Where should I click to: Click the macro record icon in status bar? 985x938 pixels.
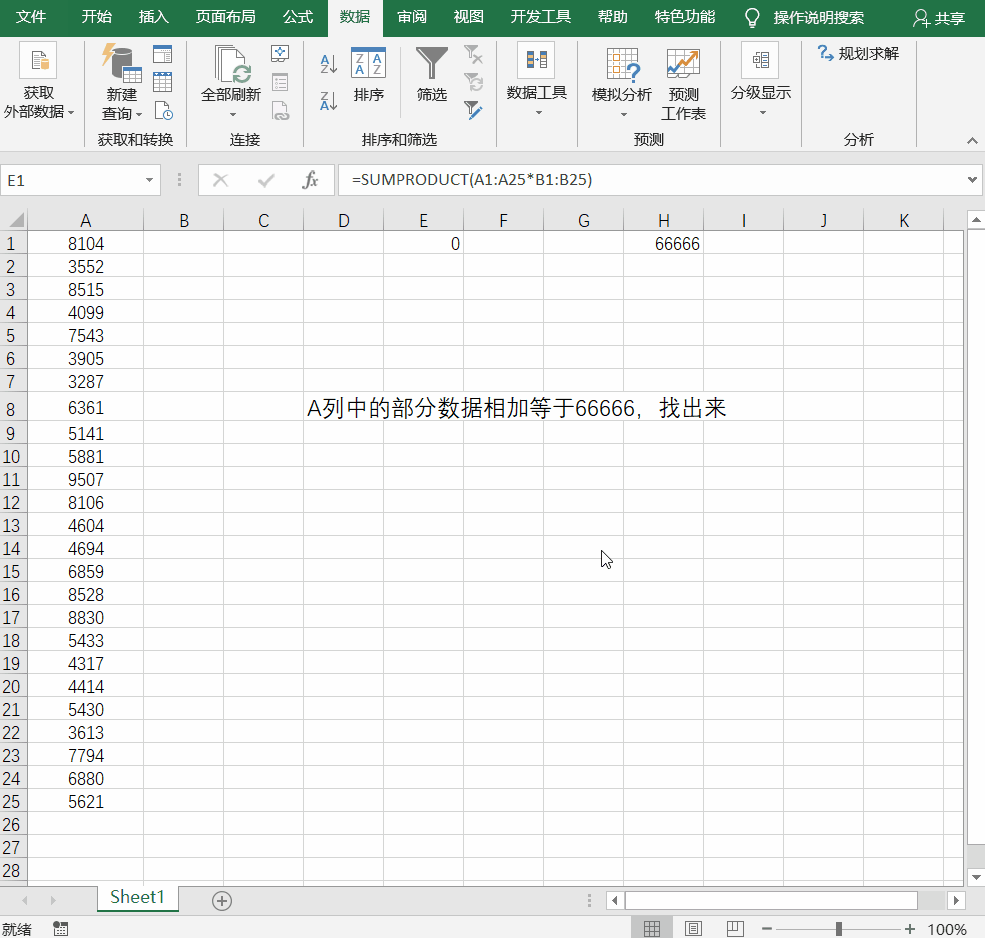click(x=60, y=929)
